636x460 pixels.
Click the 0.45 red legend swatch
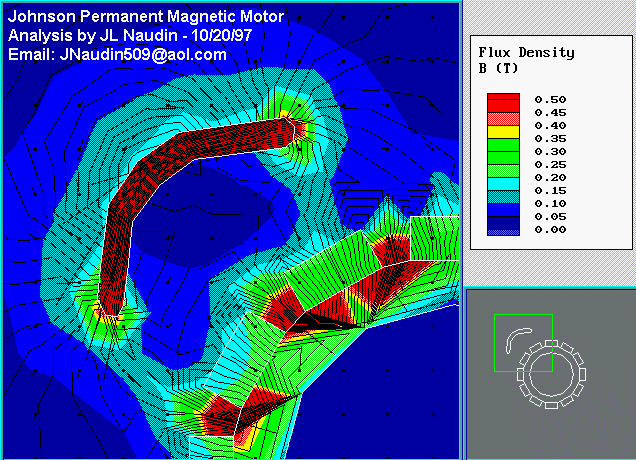tap(503, 106)
